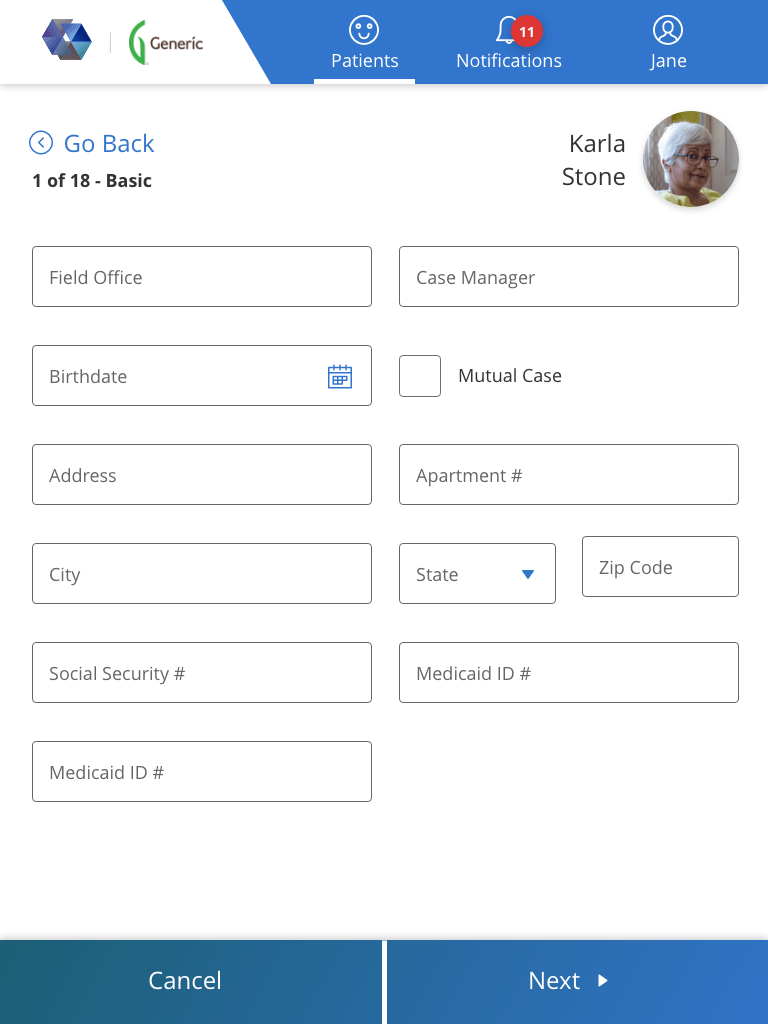Click the Patients smiley face icon
This screenshot has width=768, height=1024.
click(364, 30)
